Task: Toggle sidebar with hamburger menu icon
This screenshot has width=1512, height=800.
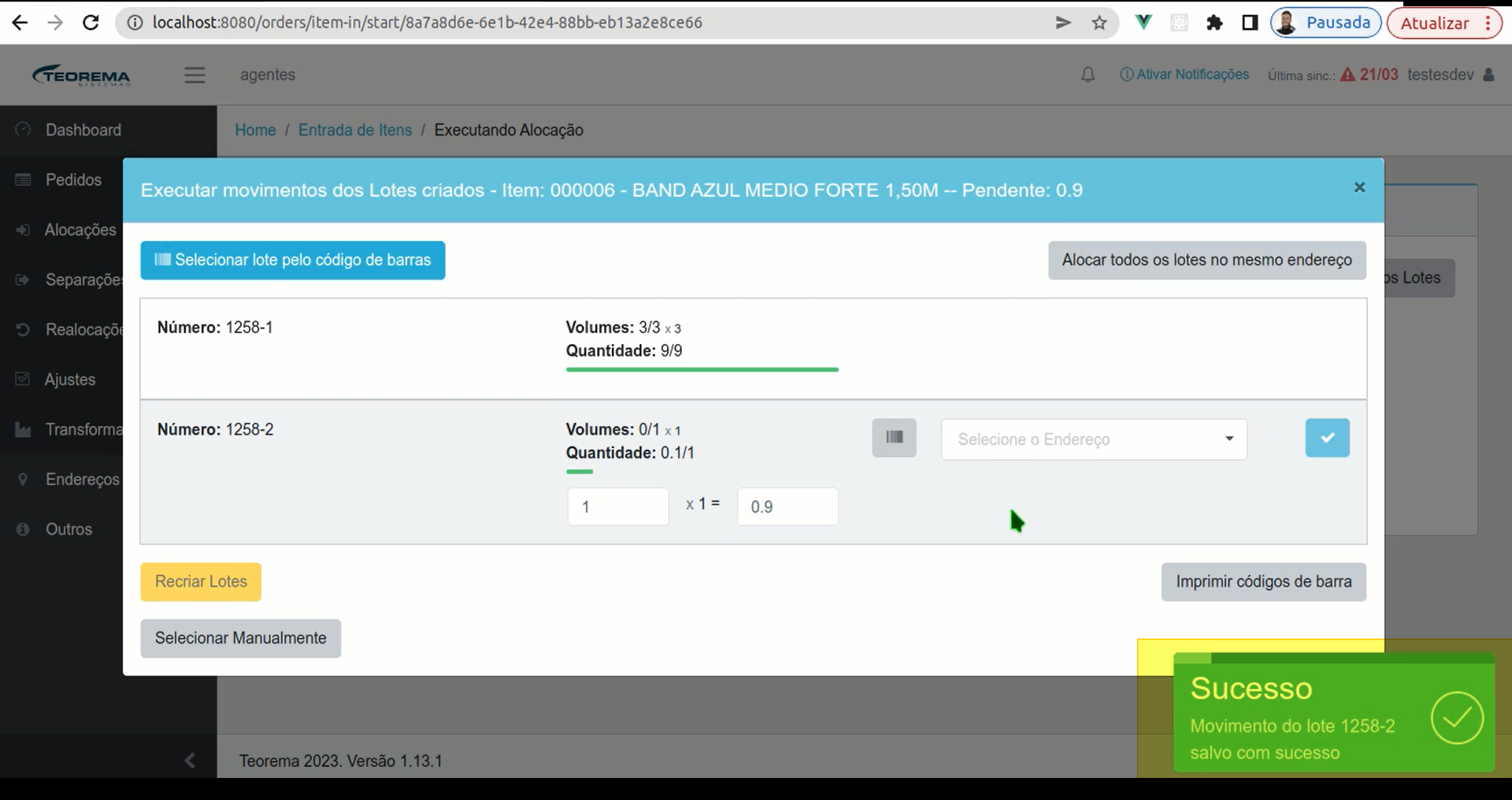Action: pos(195,75)
